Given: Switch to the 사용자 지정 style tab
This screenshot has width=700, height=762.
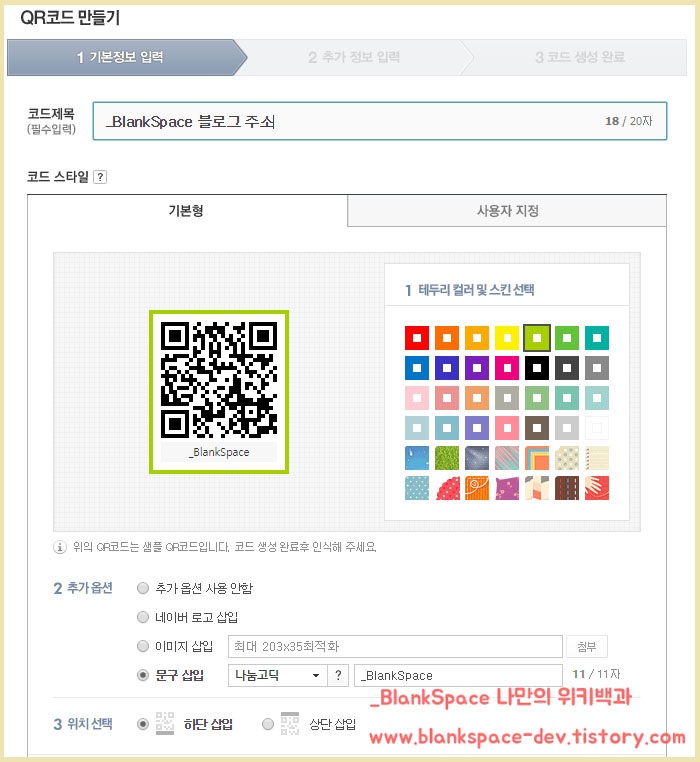Looking at the screenshot, I should coord(507,210).
